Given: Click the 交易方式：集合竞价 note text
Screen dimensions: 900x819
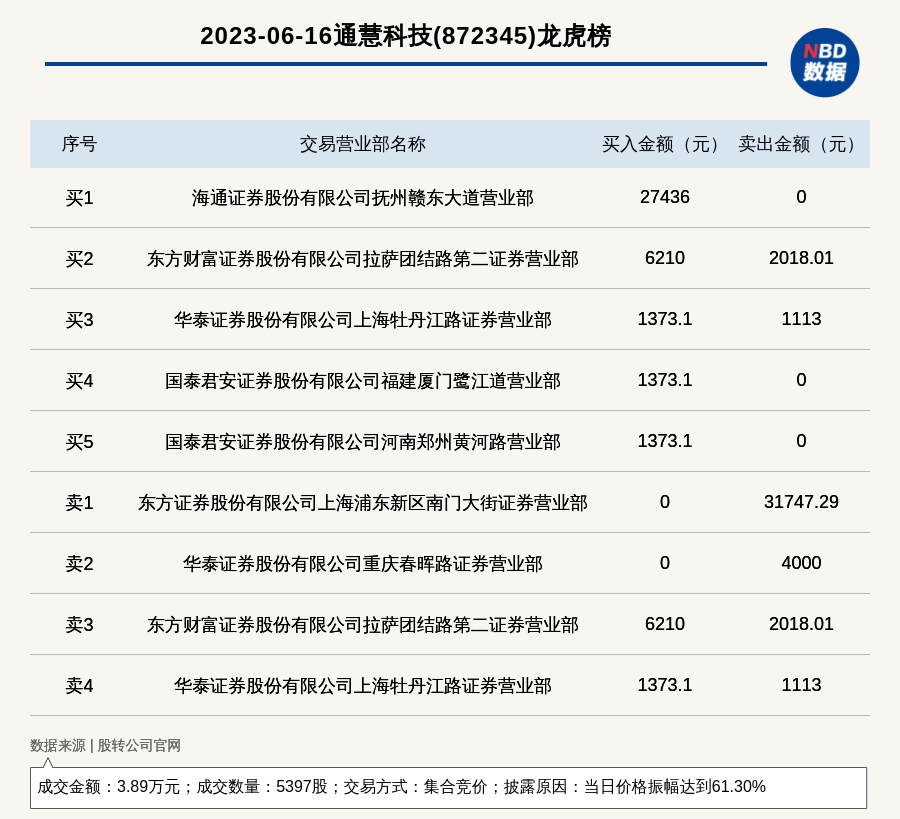Looking at the screenshot, I should click(415, 786).
